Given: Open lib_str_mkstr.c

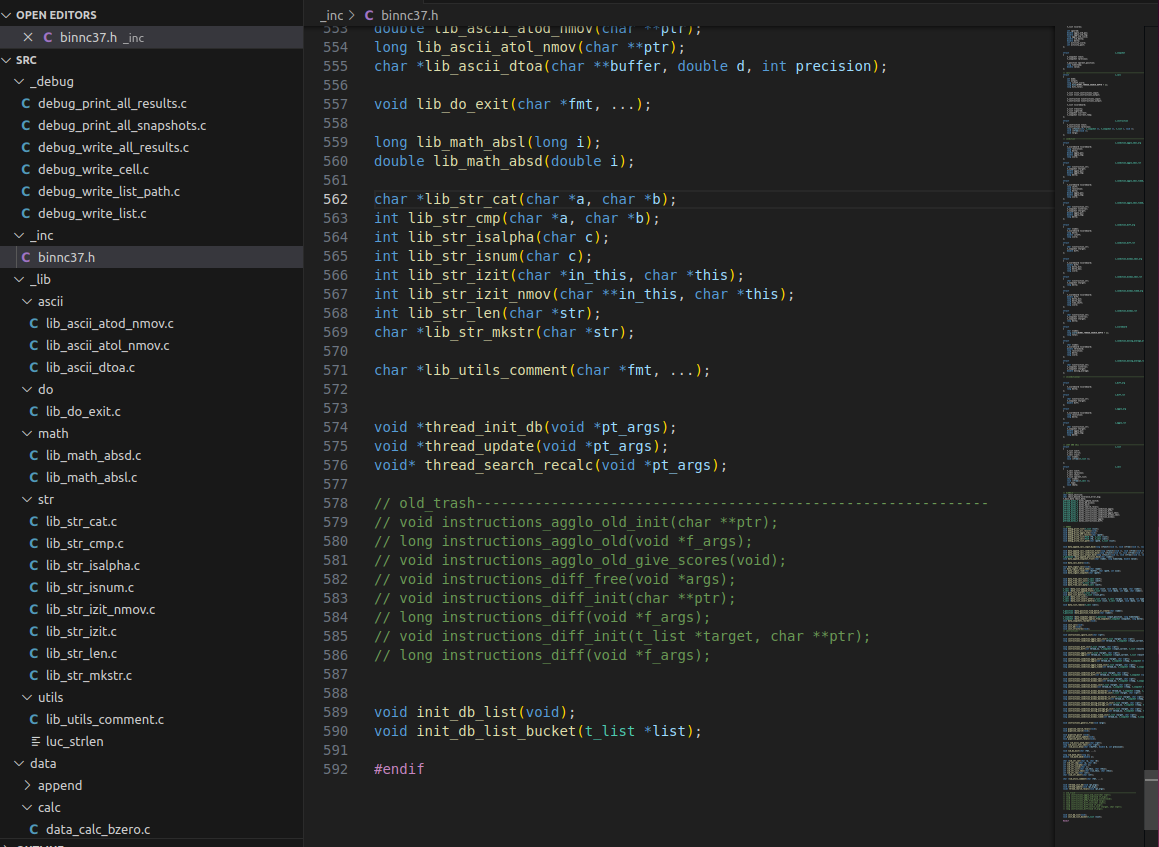Looking at the screenshot, I should pyautogui.click(x=89, y=676).
